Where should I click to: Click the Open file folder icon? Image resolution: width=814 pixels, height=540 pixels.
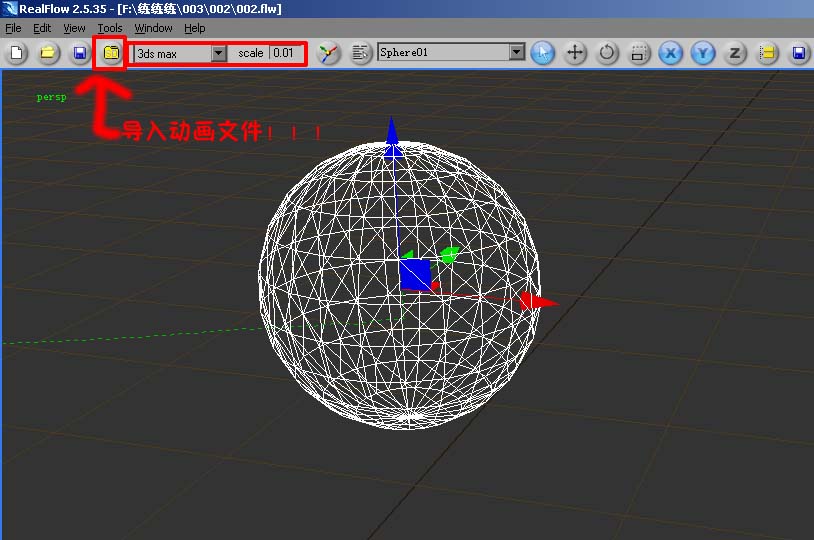pyautogui.click(x=48, y=53)
